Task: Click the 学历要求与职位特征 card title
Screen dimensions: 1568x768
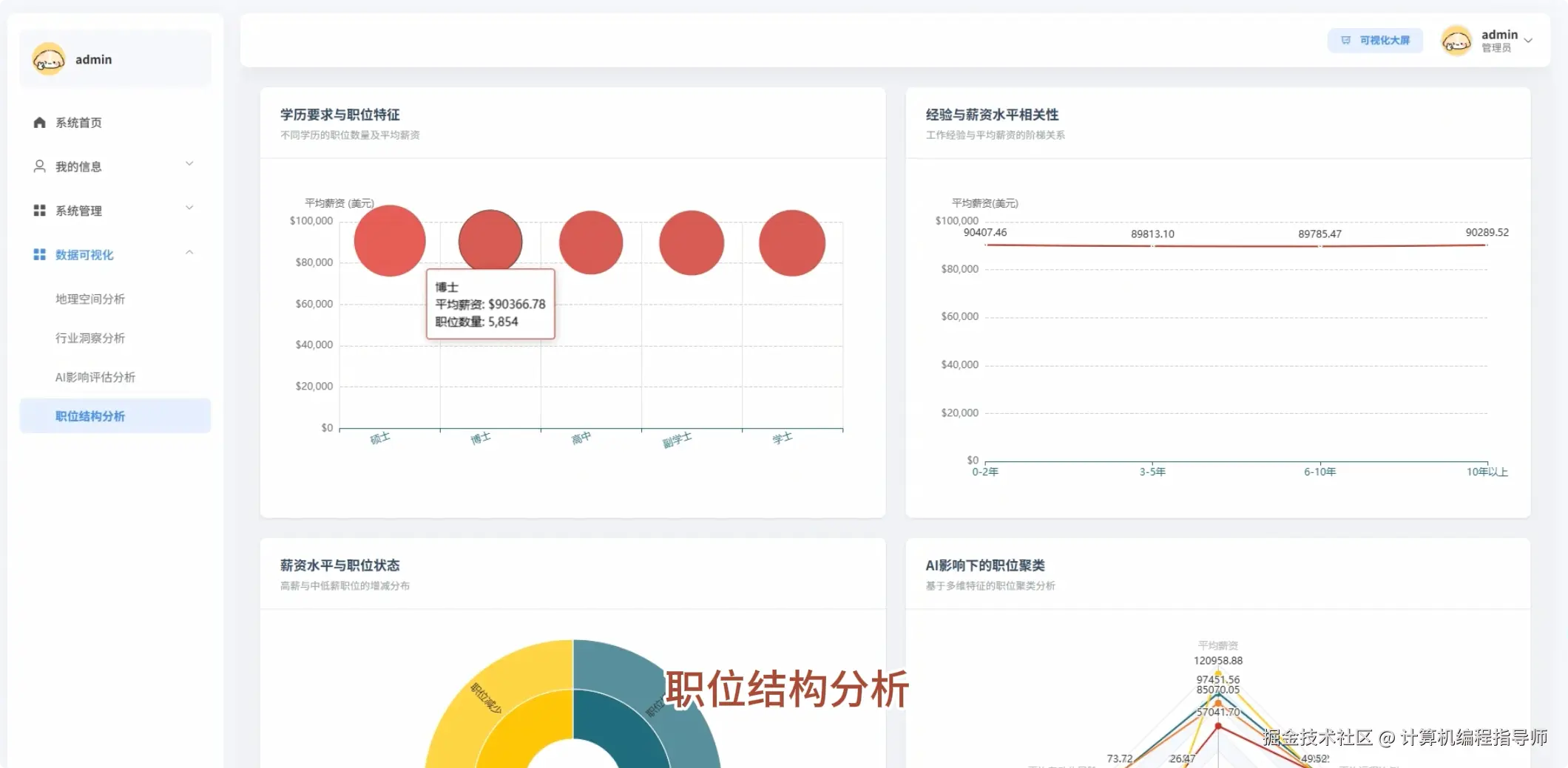Action: pos(340,115)
